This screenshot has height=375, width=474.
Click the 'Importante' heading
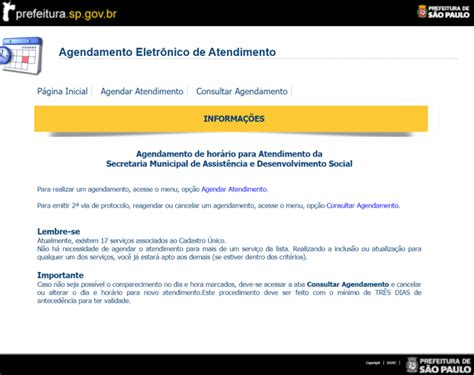pyautogui.click(x=60, y=275)
